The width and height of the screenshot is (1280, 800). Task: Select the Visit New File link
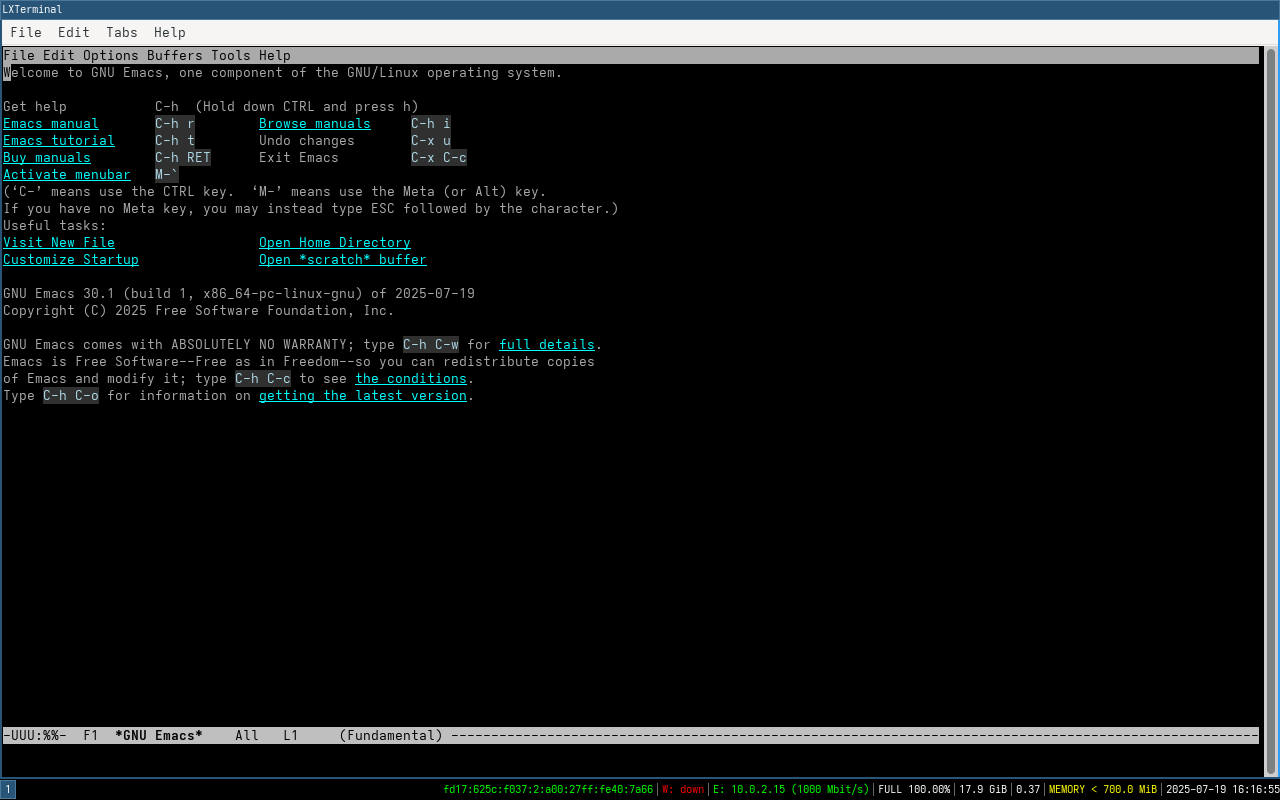[x=59, y=243]
